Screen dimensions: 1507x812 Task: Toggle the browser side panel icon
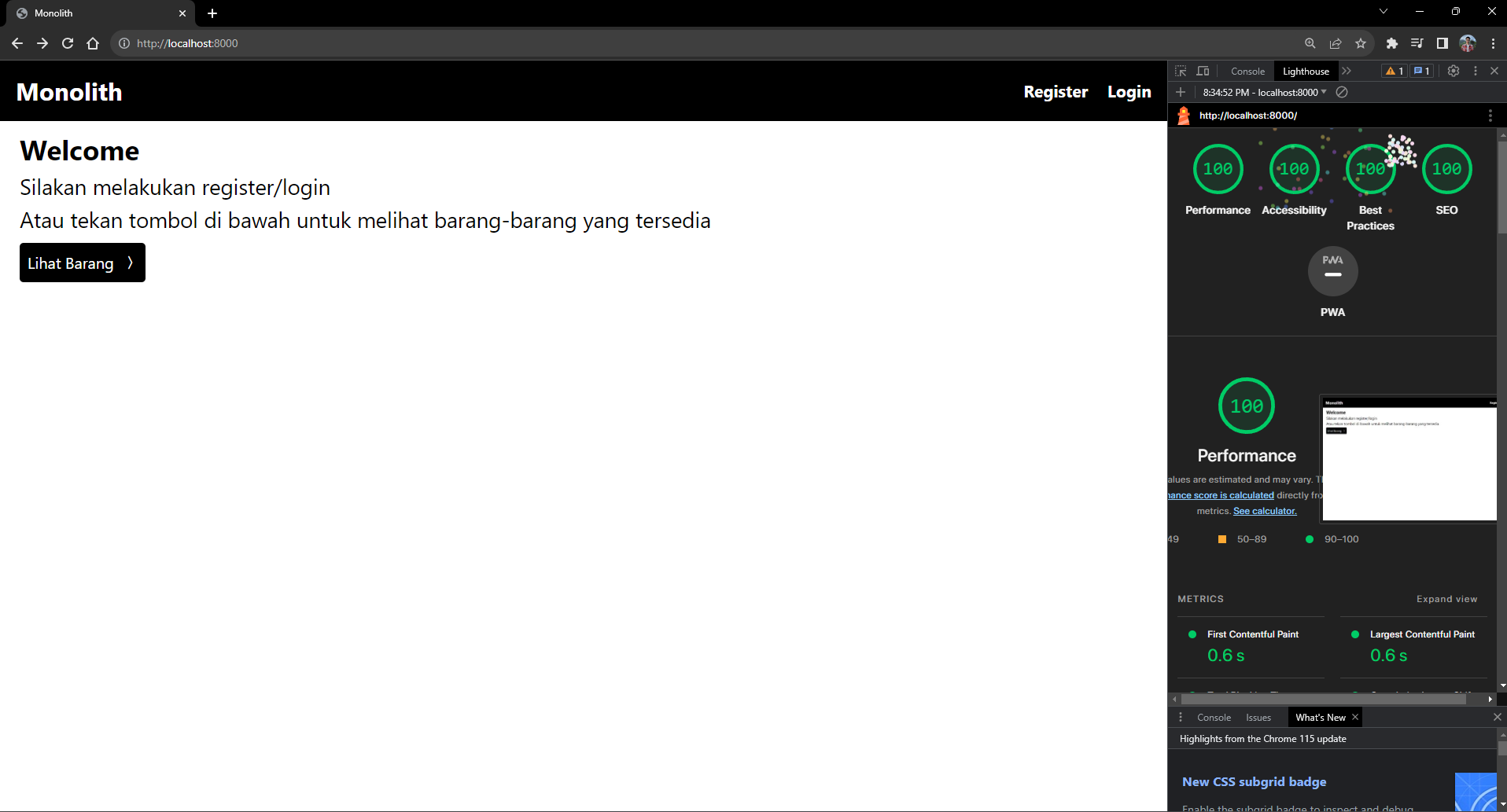coord(1442,43)
